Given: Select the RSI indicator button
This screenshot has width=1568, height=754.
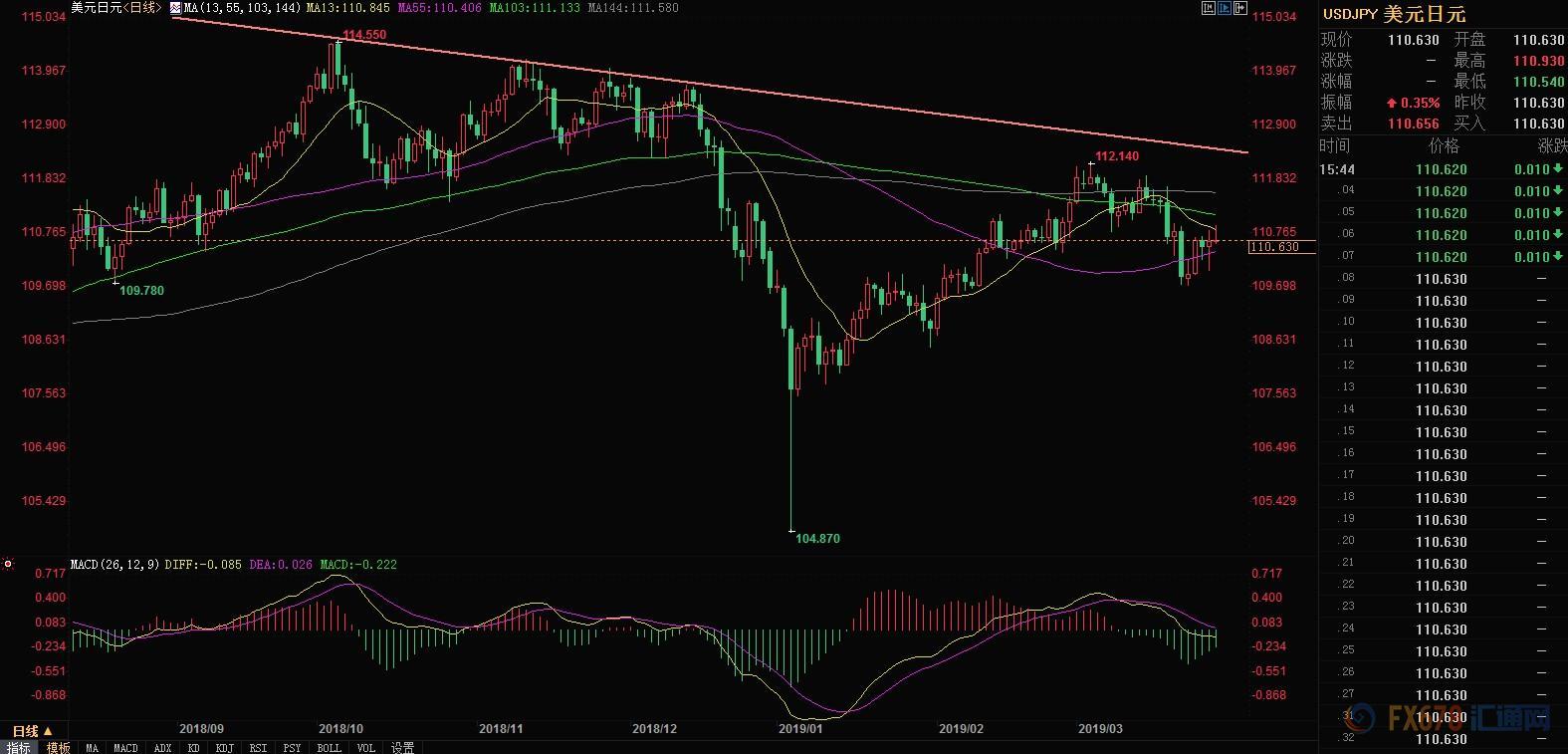Looking at the screenshot, I should 258,747.
